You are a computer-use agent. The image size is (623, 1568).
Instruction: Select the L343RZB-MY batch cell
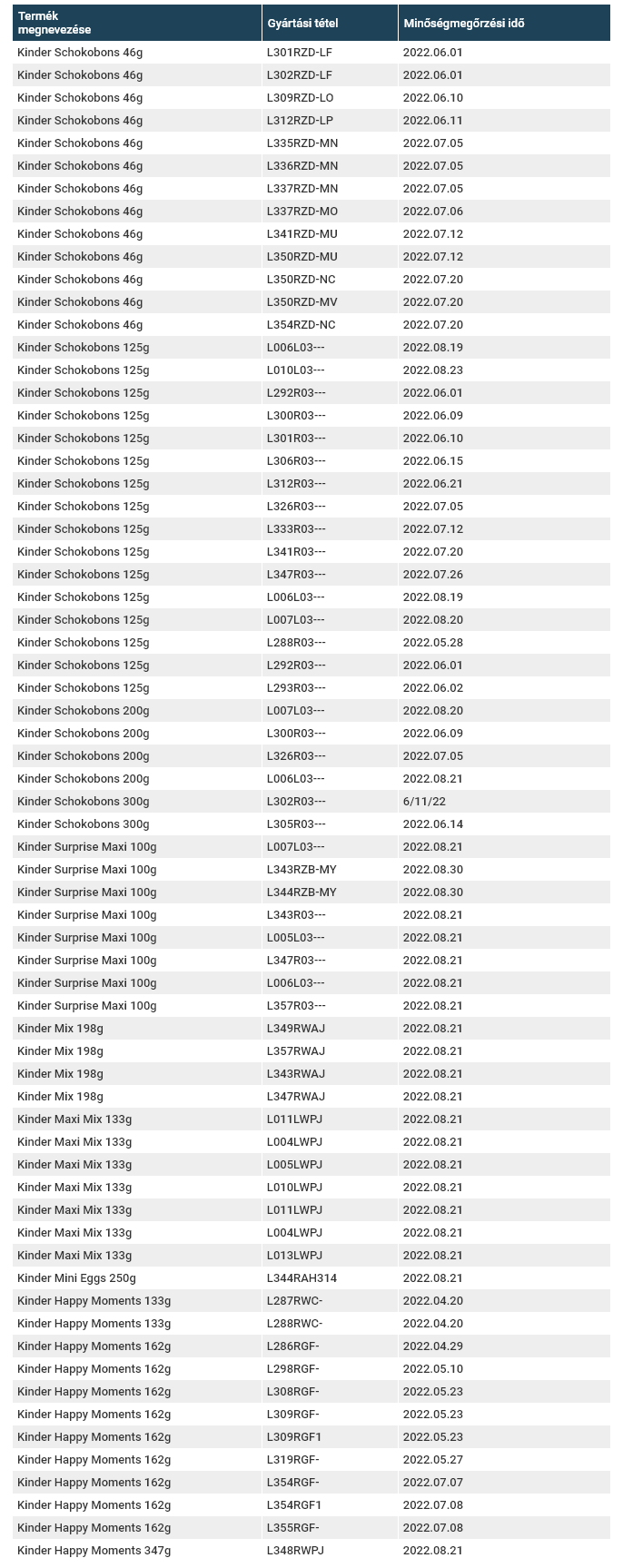point(302,870)
